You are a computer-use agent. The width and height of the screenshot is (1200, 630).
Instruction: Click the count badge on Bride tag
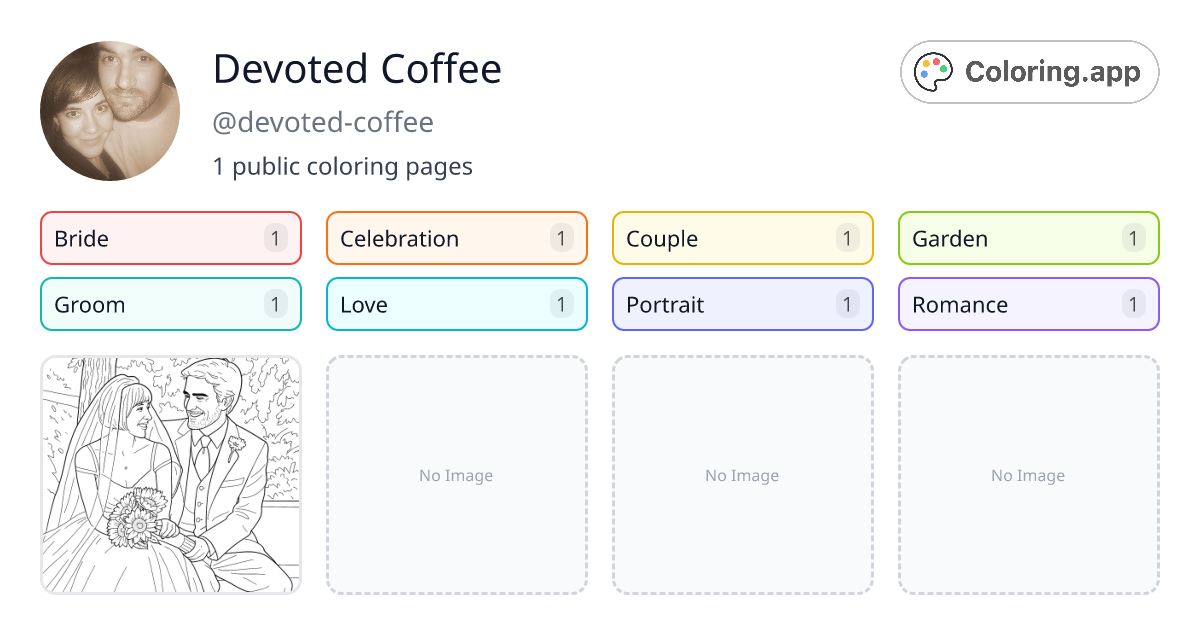coord(276,238)
